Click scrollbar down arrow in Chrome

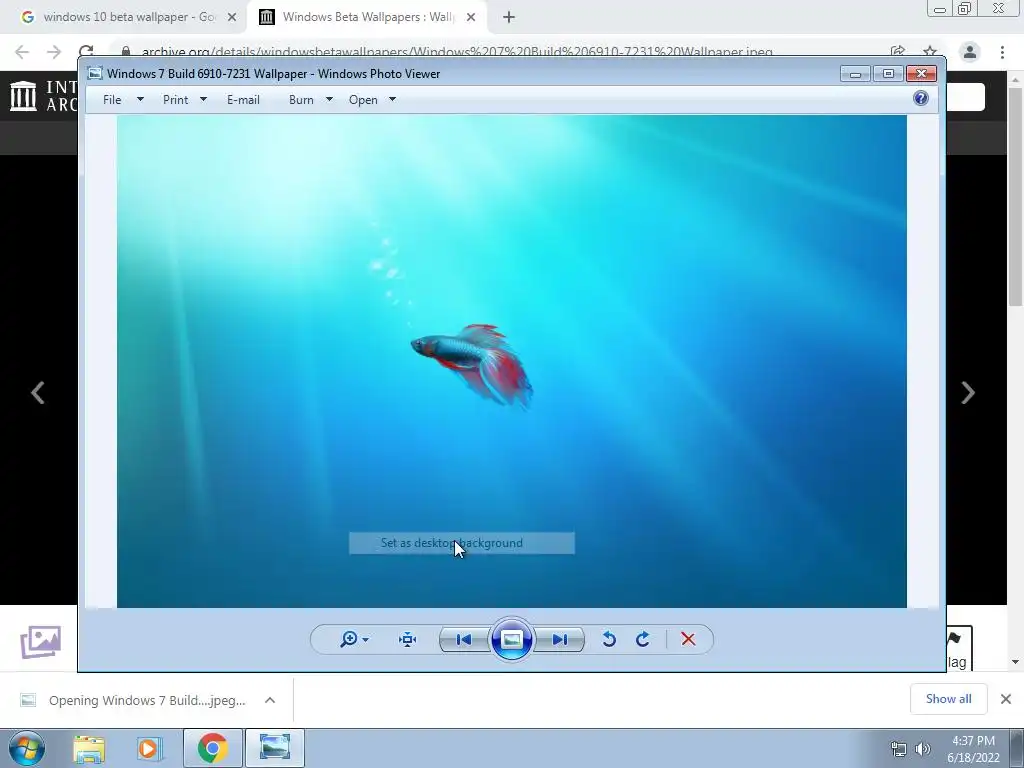click(1015, 662)
